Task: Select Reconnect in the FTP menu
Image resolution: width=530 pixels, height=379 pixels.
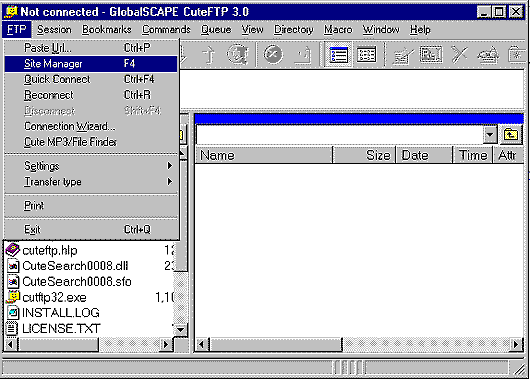Action: 91,95
